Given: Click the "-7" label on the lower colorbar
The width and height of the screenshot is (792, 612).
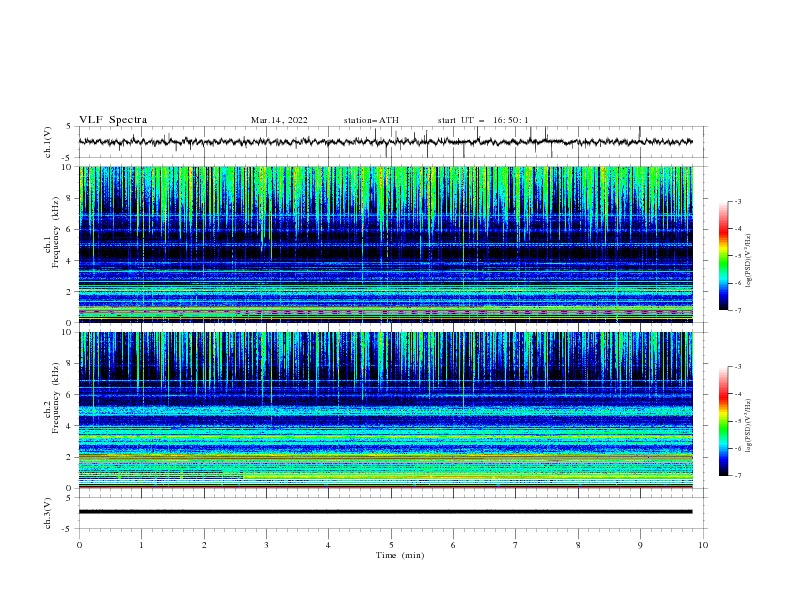Looking at the screenshot, I should click(x=737, y=476).
